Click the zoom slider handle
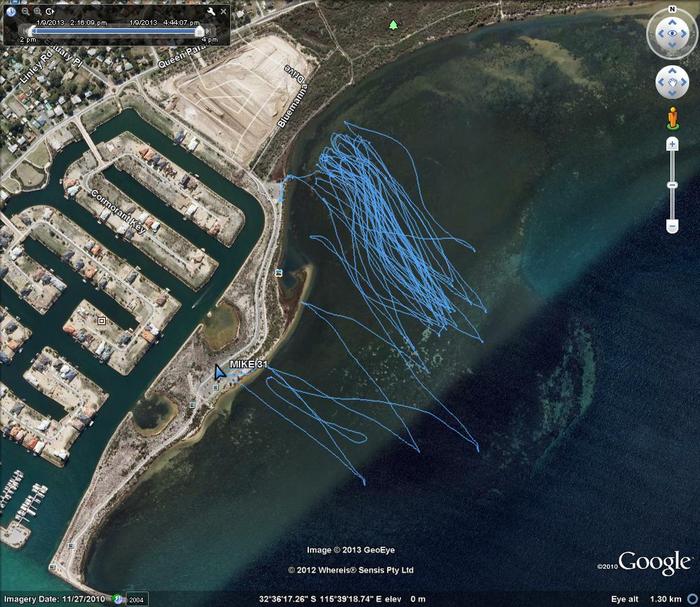 [672, 185]
